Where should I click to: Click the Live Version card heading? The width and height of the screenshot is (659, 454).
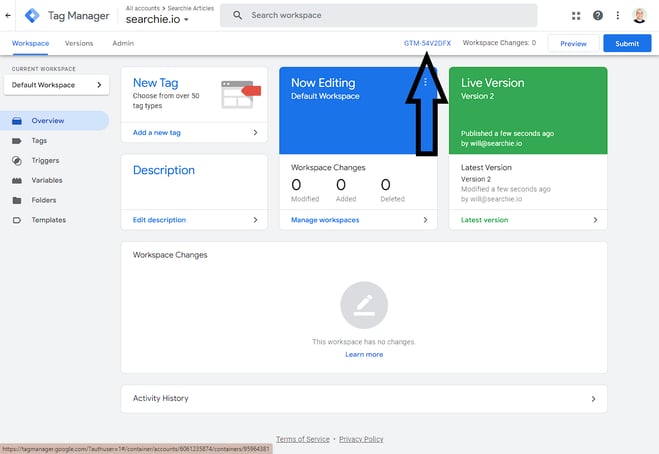tap(493, 83)
